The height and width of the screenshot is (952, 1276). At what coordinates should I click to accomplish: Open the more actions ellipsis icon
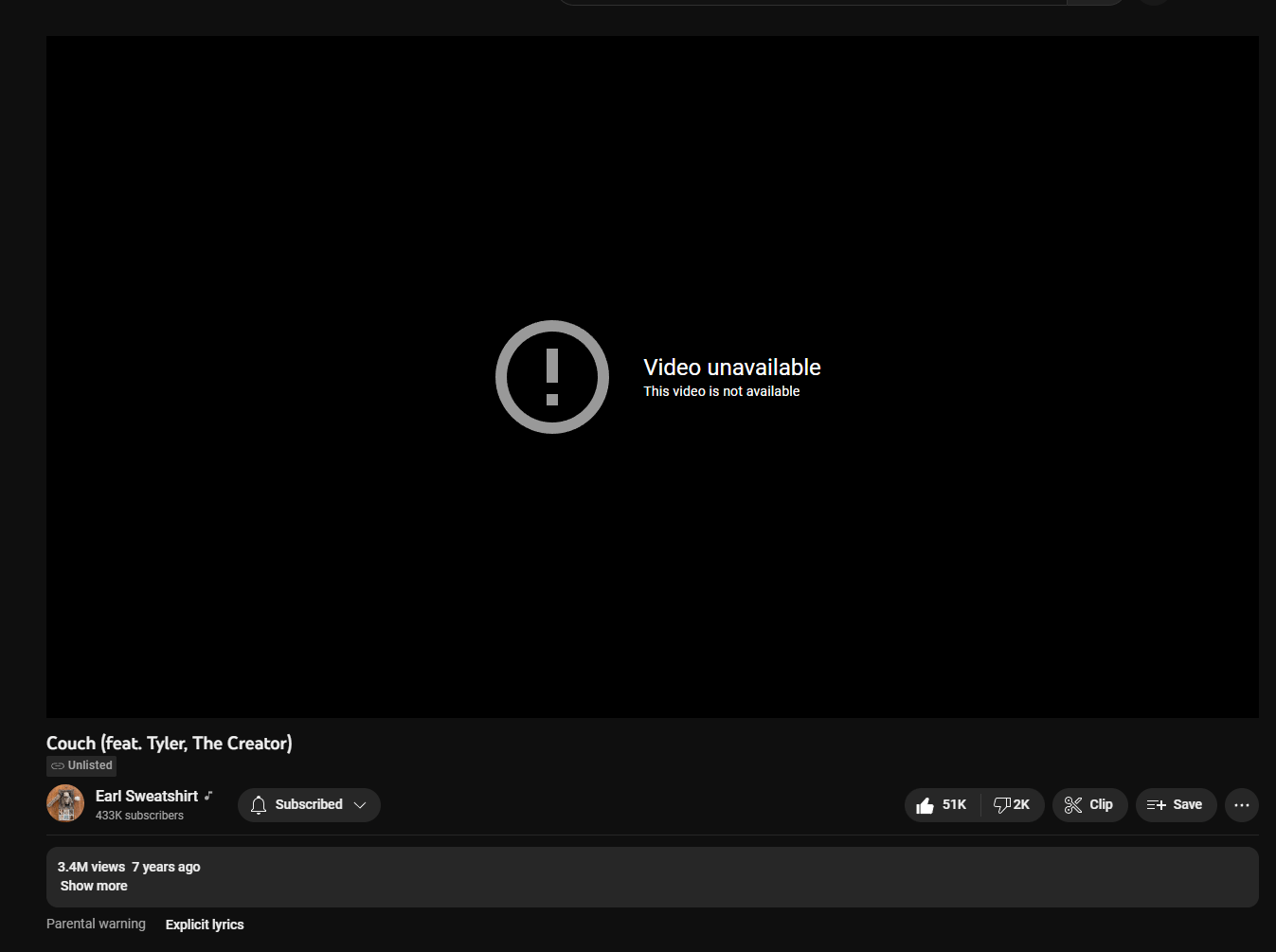click(1241, 804)
